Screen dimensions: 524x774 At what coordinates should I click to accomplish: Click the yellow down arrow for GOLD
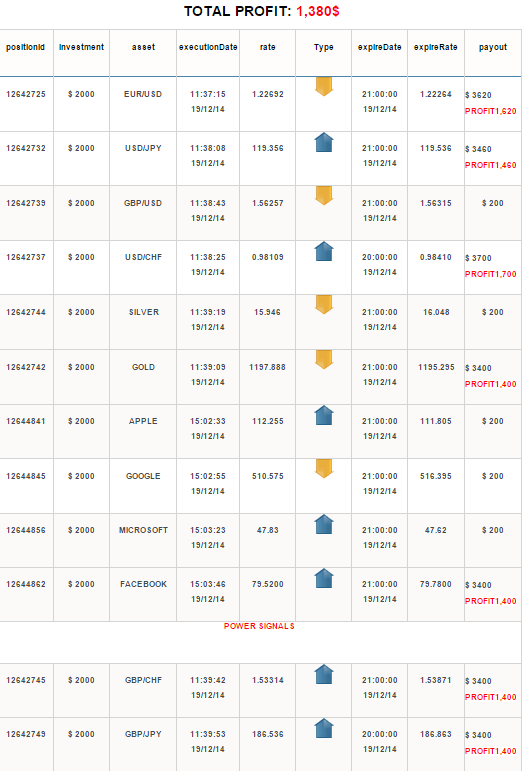pos(324,359)
